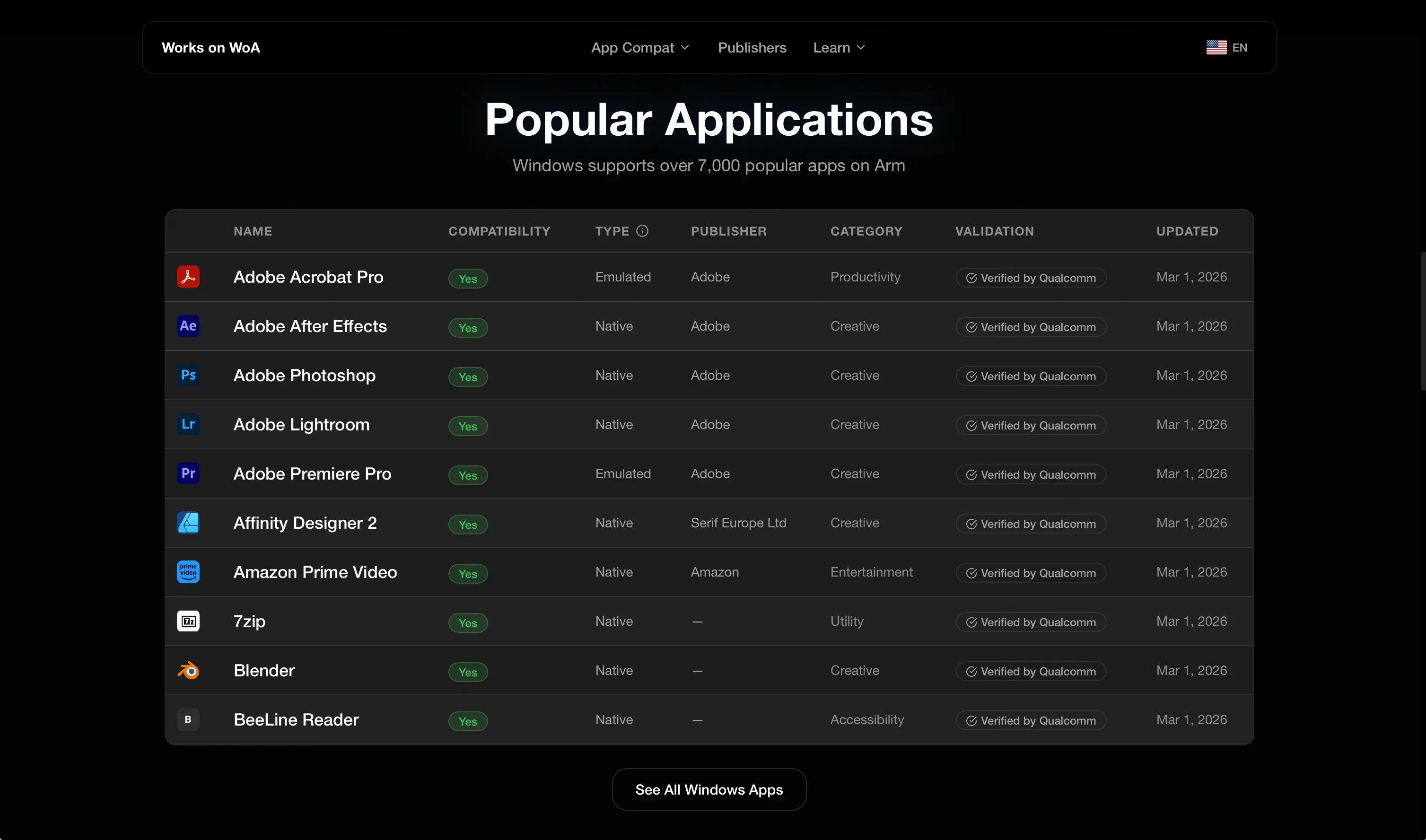The image size is (1426, 840).
Task: Click the Yes badge for Adobe Acrobat Pro
Action: click(x=468, y=279)
